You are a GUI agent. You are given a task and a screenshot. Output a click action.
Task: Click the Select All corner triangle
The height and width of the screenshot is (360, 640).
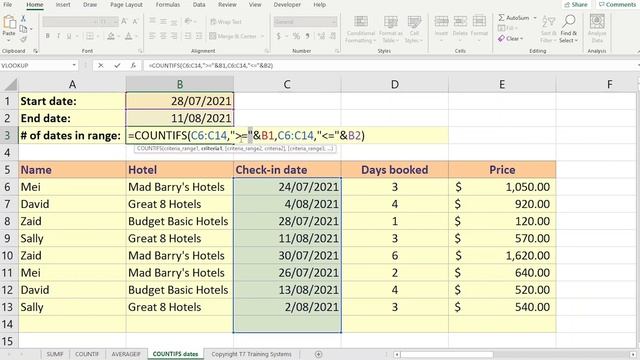coord(11,84)
